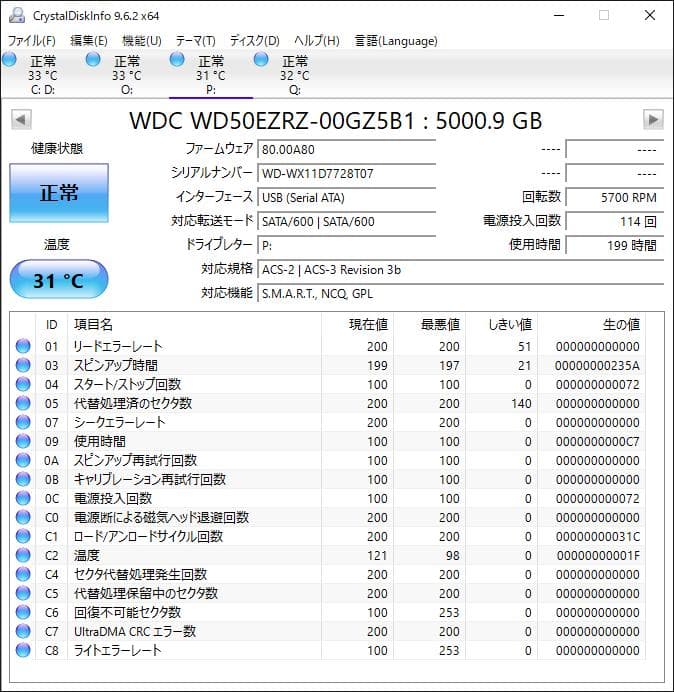Close the CrystalDiskInfo window
This screenshot has width=674, height=692.
(650, 15)
